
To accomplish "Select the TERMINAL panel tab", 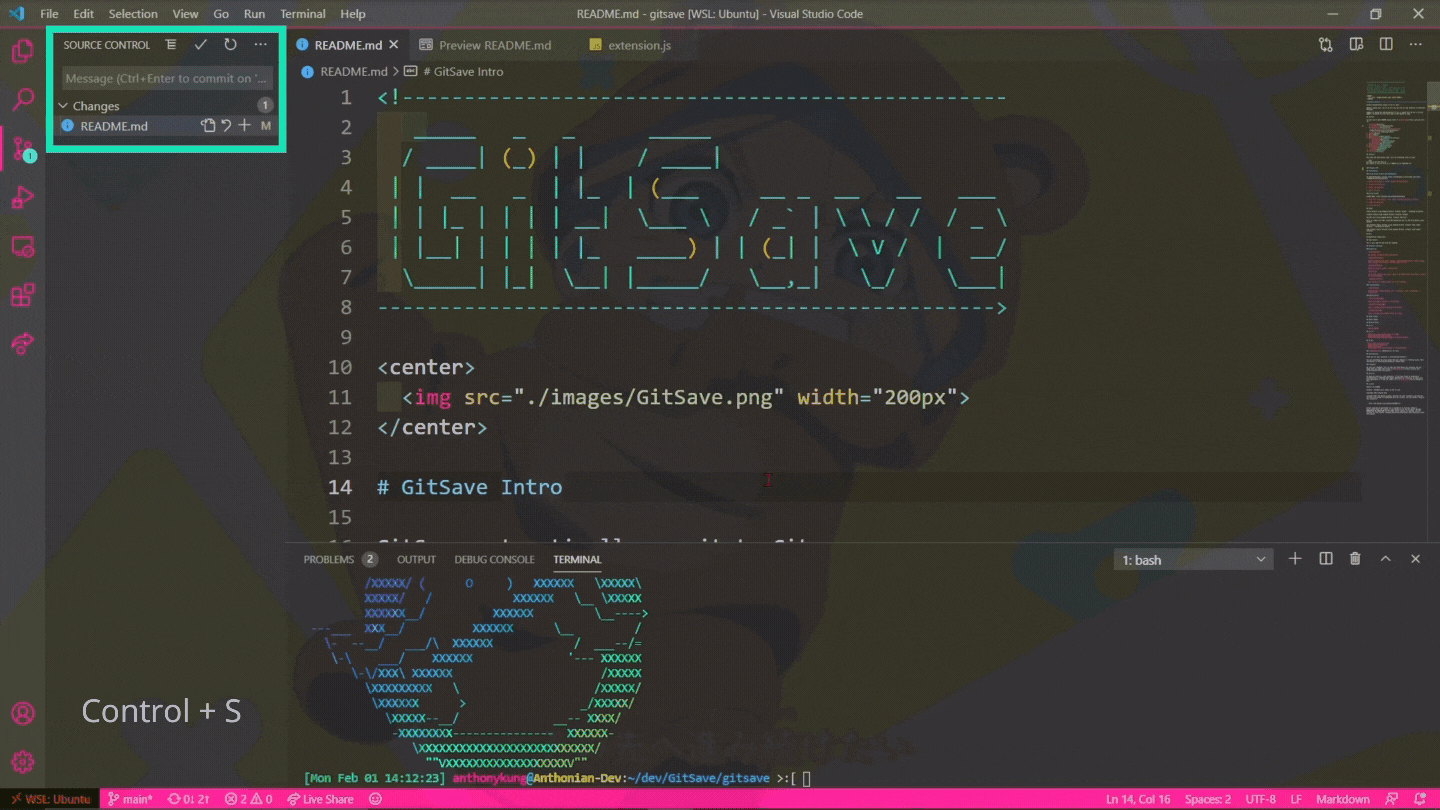I will coord(577,559).
